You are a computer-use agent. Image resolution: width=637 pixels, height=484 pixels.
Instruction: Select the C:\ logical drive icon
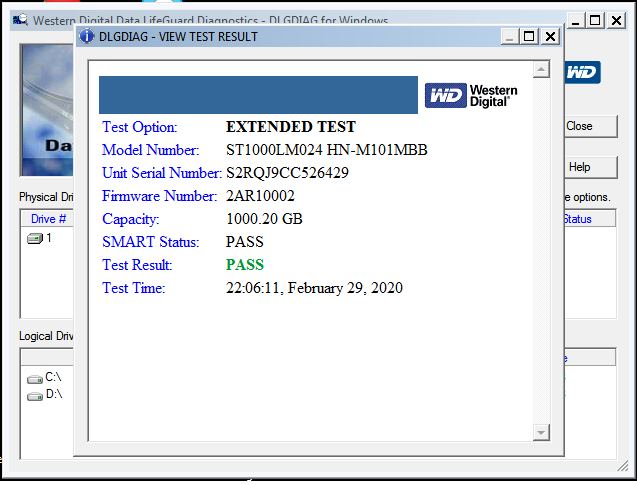coord(35,379)
